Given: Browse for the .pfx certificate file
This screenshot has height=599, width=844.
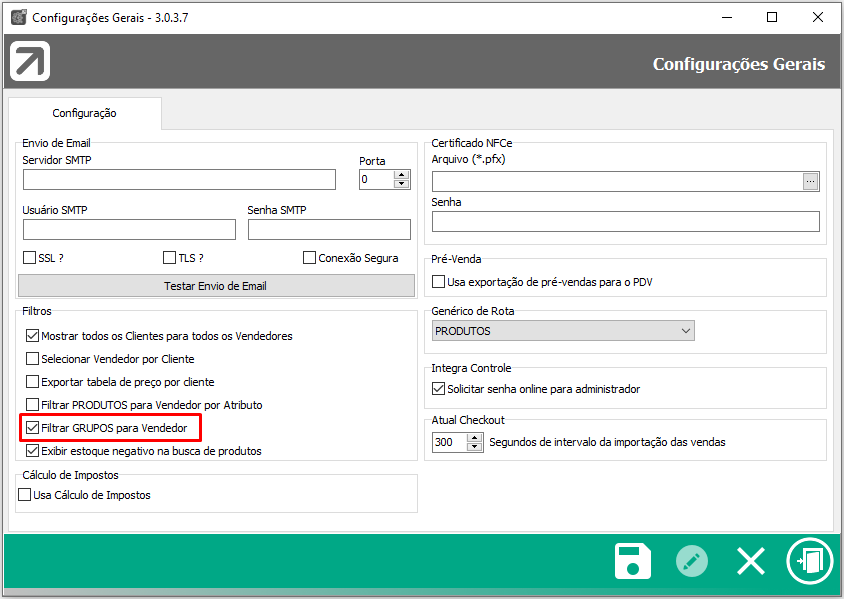Looking at the screenshot, I should tap(811, 181).
